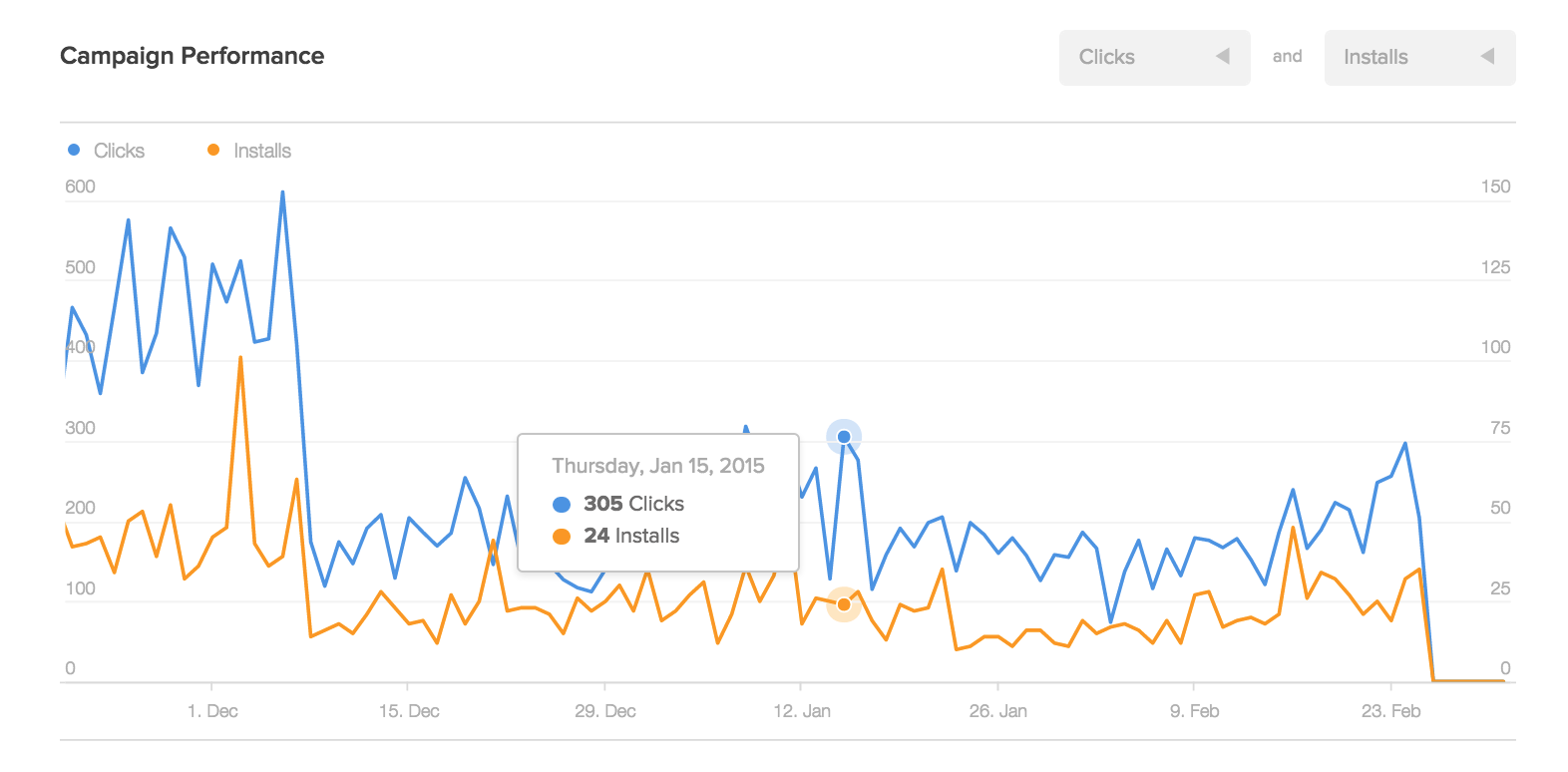
Task: Select the highlighted orange Installs data point
Action: pos(844,604)
